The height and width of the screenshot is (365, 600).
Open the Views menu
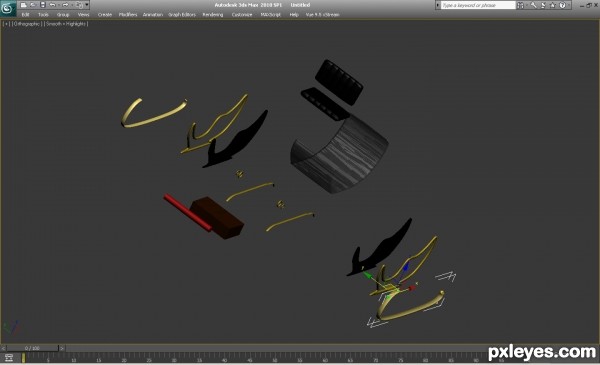[83, 15]
